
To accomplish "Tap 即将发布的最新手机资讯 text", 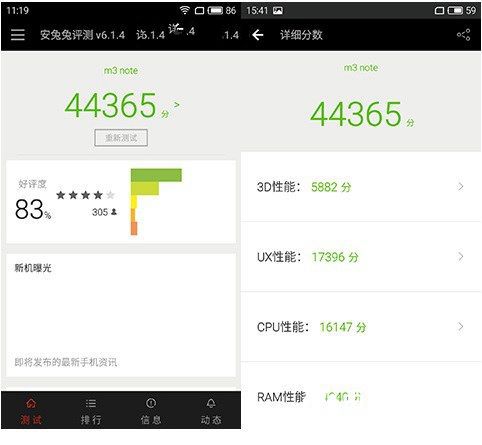I will point(66,362).
